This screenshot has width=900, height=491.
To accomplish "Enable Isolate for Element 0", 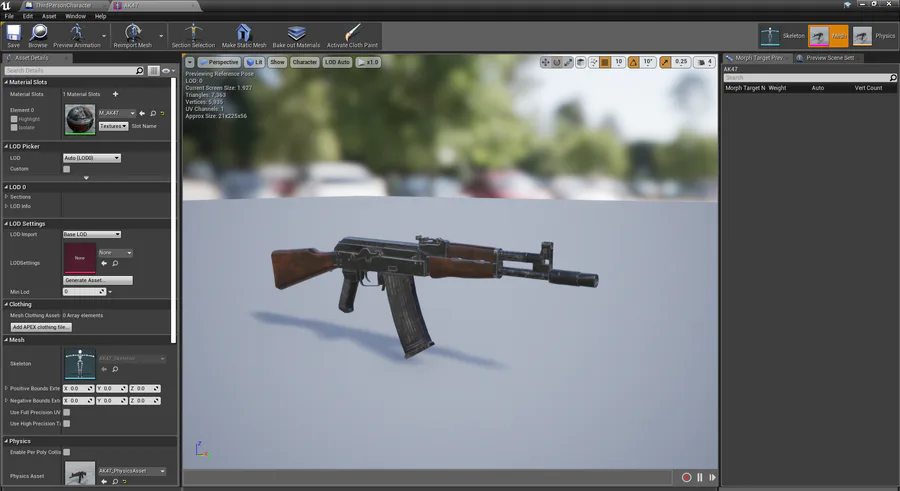I will point(14,127).
